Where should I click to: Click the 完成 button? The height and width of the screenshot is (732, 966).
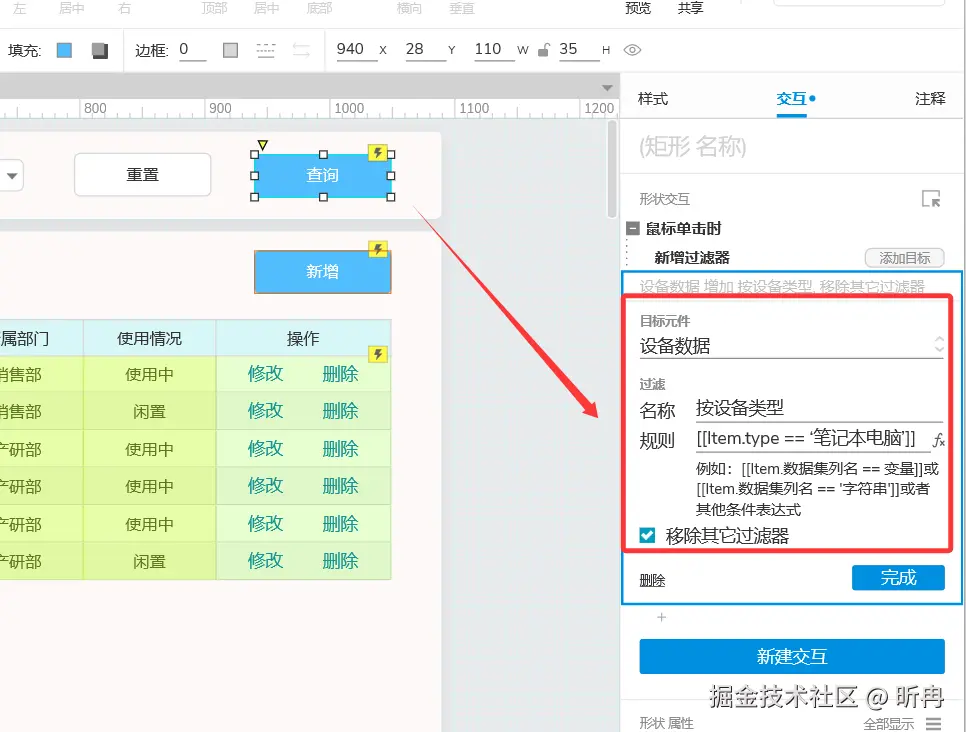click(x=898, y=578)
